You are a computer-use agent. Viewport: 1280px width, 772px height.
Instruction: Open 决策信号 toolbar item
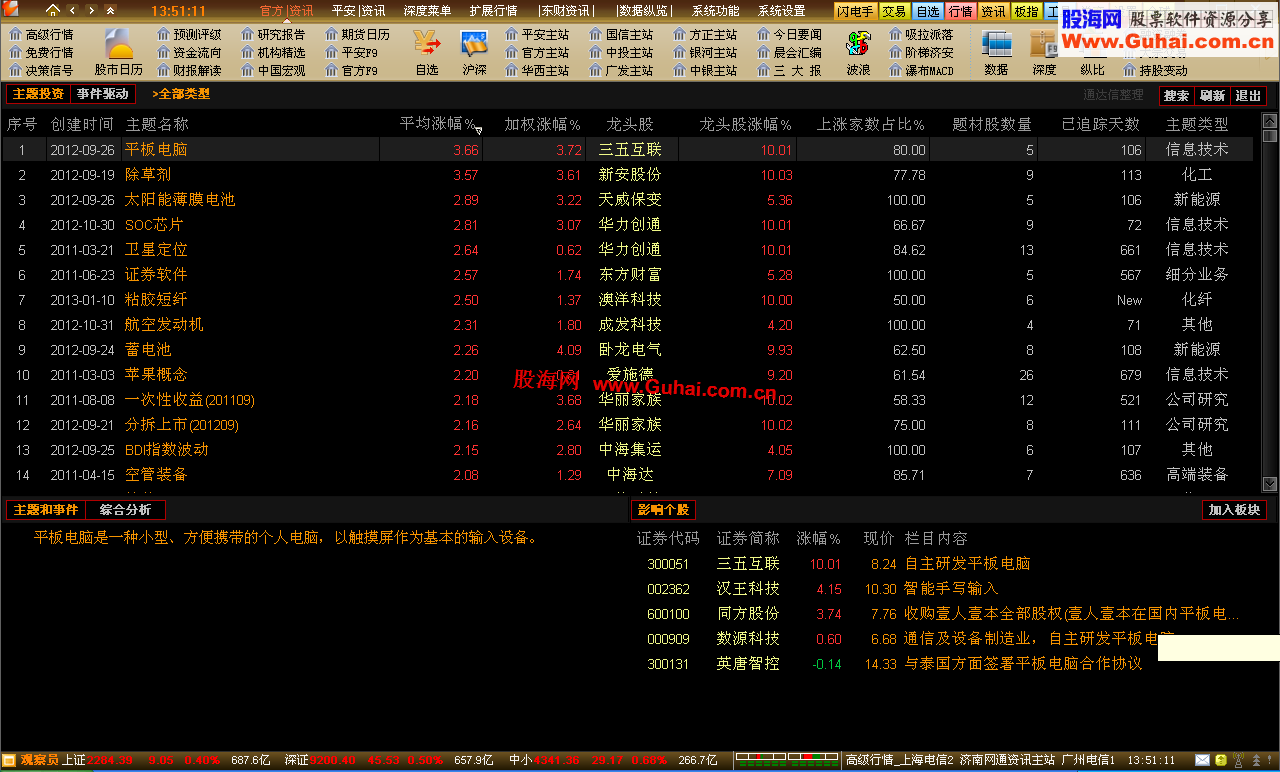point(41,70)
